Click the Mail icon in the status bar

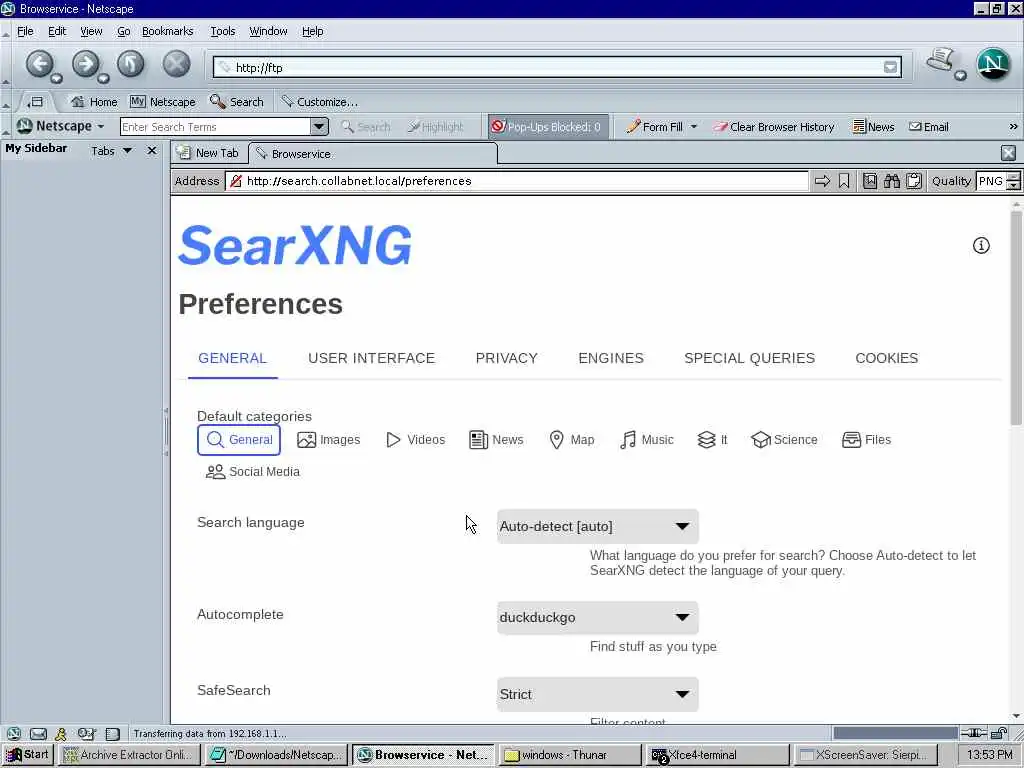click(x=39, y=734)
